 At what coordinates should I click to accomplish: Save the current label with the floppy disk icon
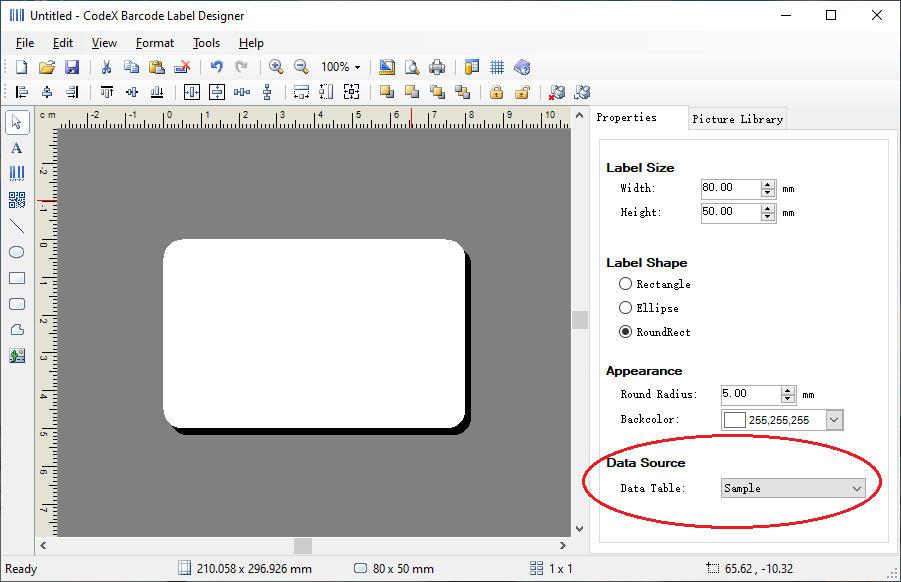72,67
